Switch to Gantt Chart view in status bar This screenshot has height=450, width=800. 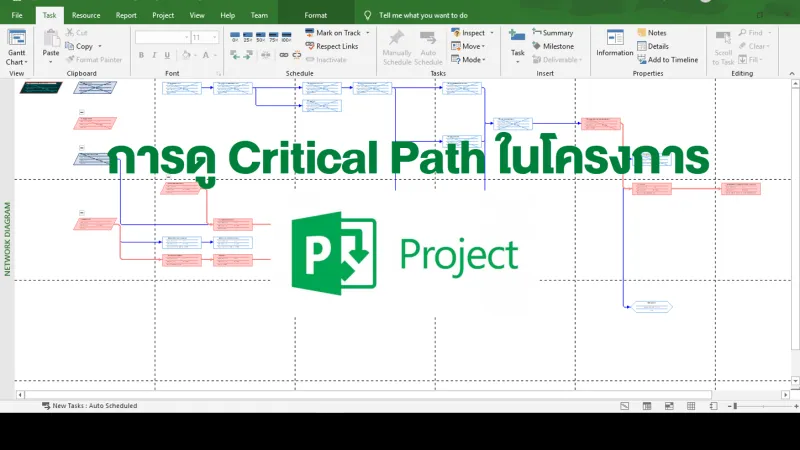coord(624,406)
